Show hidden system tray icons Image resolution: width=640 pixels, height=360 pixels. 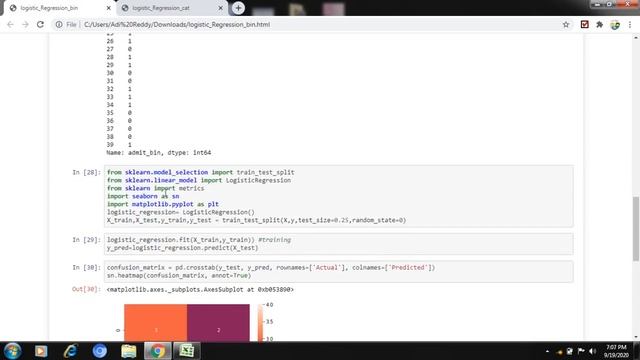(x=547, y=351)
